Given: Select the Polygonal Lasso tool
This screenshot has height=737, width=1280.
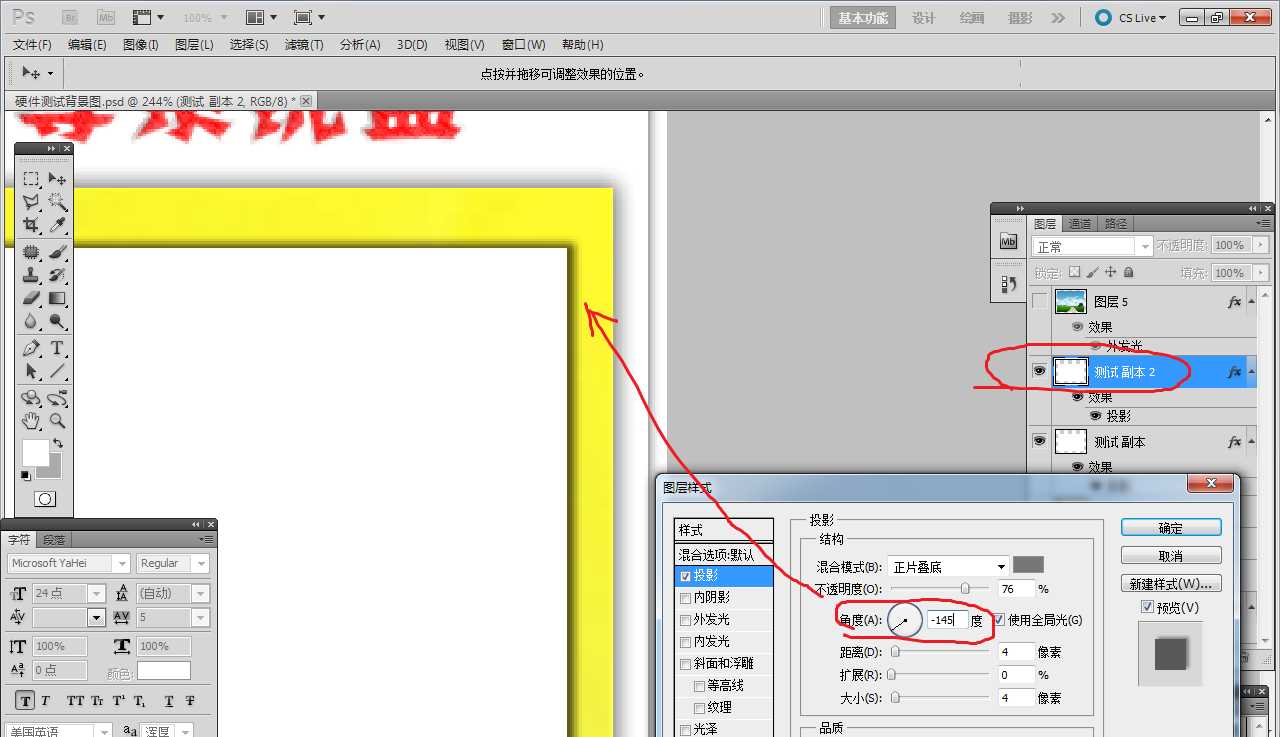Looking at the screenshot, I should pos(31,202).
